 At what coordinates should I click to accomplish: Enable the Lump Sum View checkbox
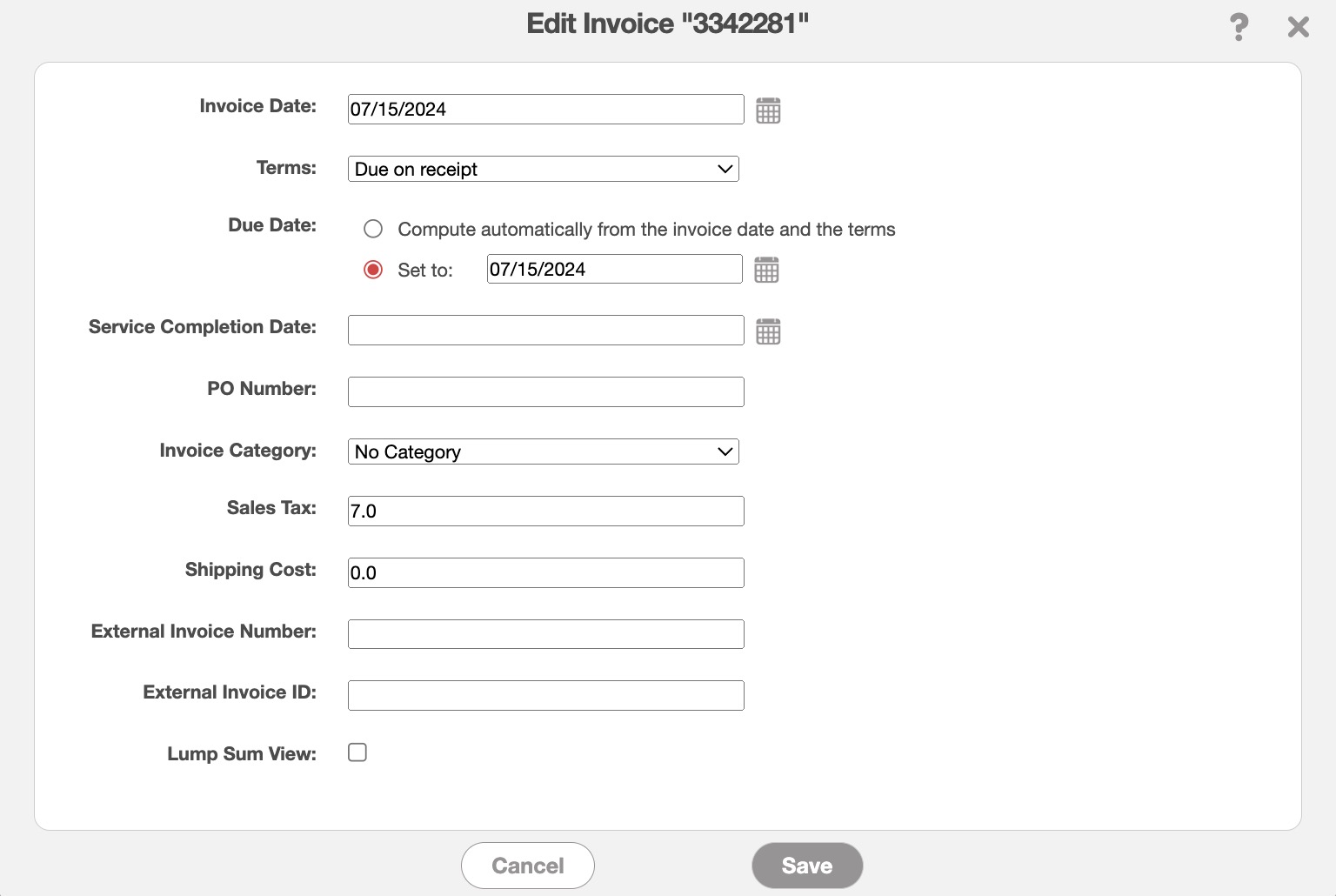tap(357, 752)
